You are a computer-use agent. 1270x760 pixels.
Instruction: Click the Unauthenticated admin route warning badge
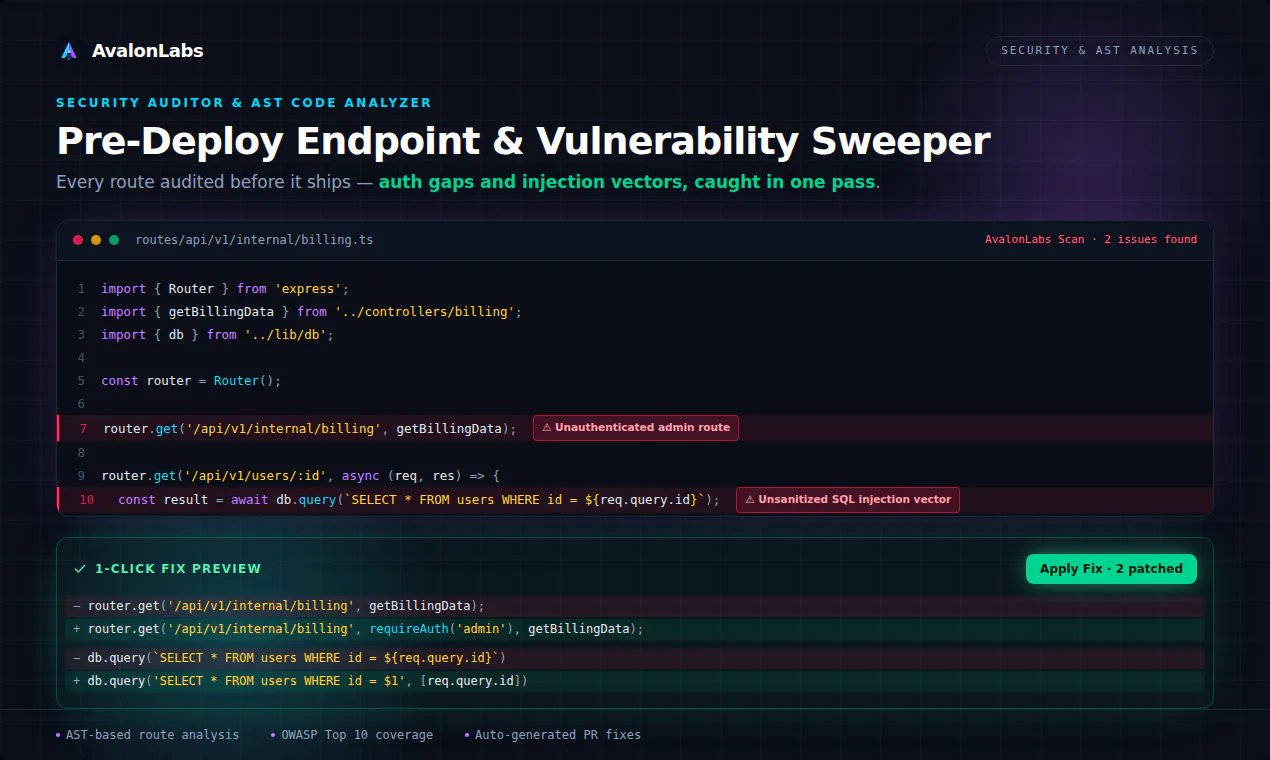point(636,427)
